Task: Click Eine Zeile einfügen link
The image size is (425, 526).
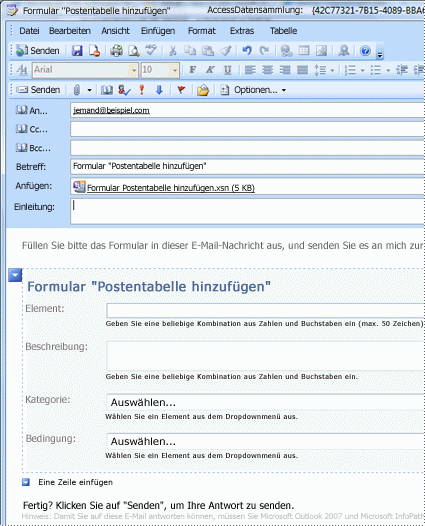Action: tap(75, 482)
